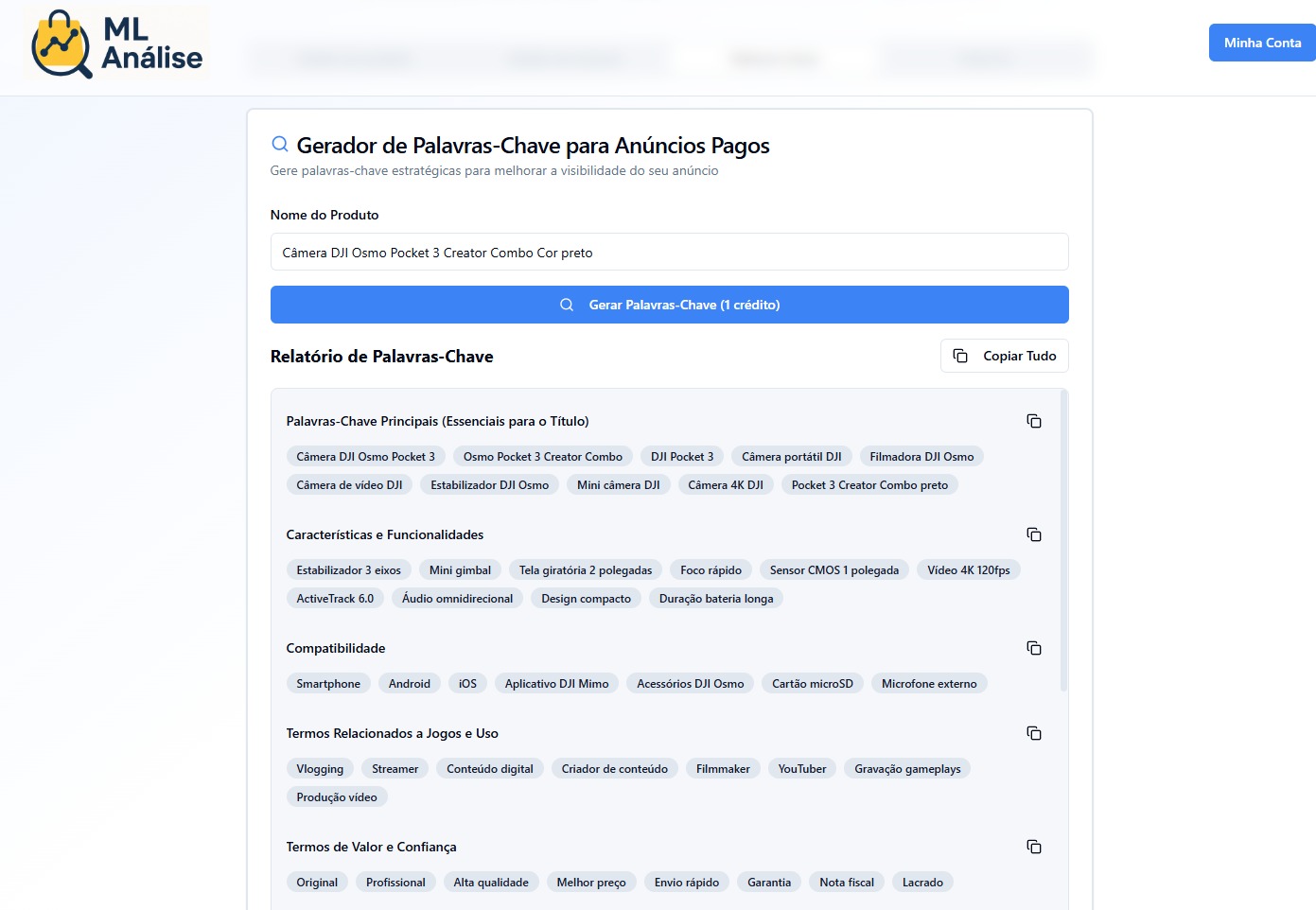Viewport: 1316px width, 910px height.
Task: Copy Características e Funcionalidades section keywords
Action: point(1034,534)
